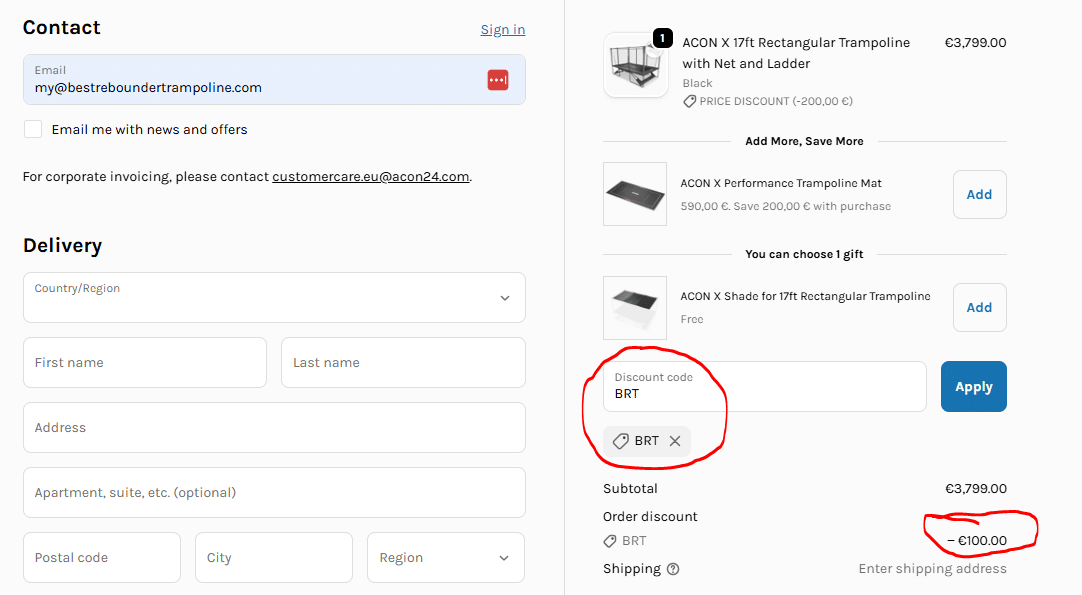Remove the BRT discount code with the X
This screenshot has width=1082, height=595.
click(x=675, y=441)
